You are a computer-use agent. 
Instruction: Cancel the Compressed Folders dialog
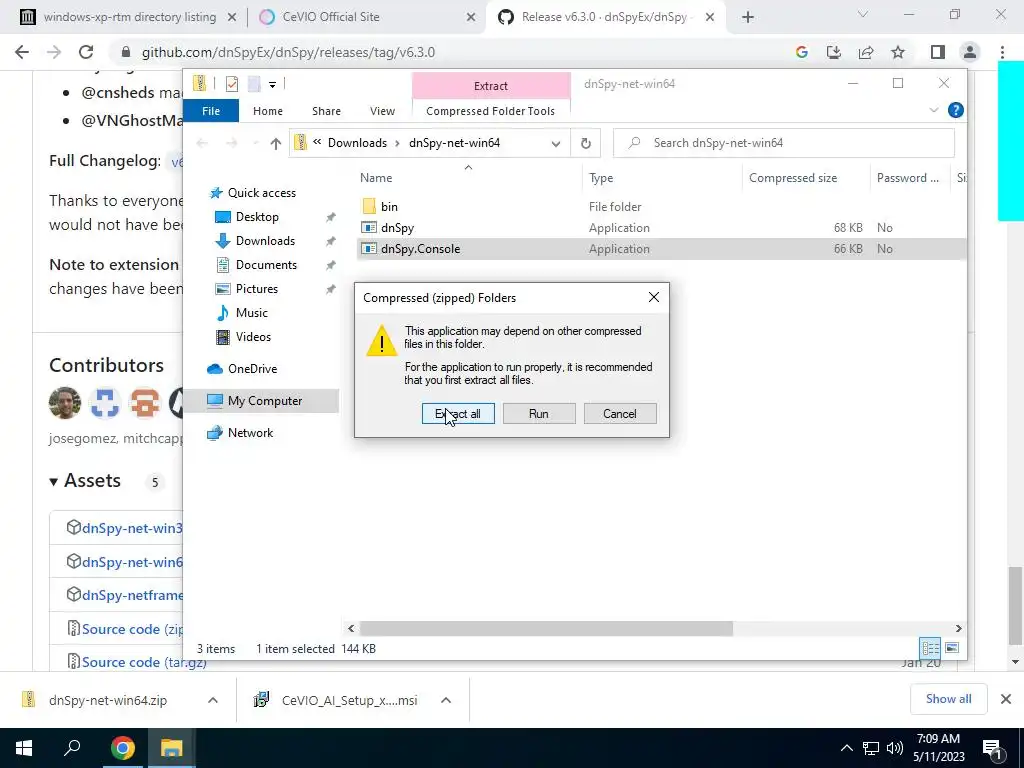620,413
